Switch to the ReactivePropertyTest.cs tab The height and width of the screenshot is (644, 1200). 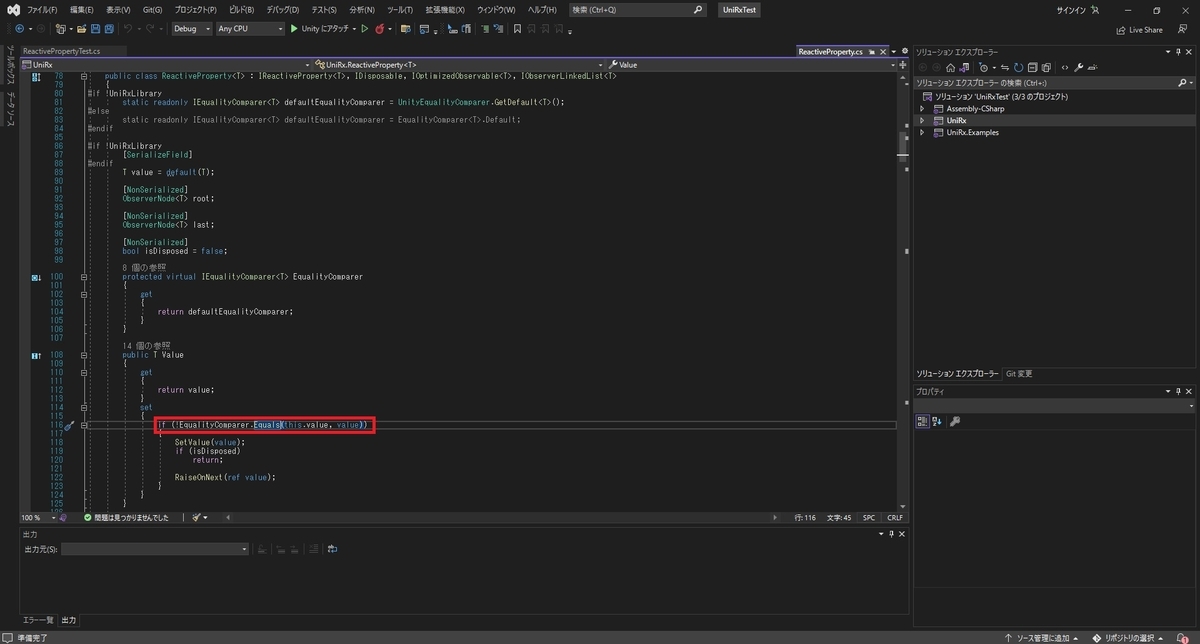point(61,51)
